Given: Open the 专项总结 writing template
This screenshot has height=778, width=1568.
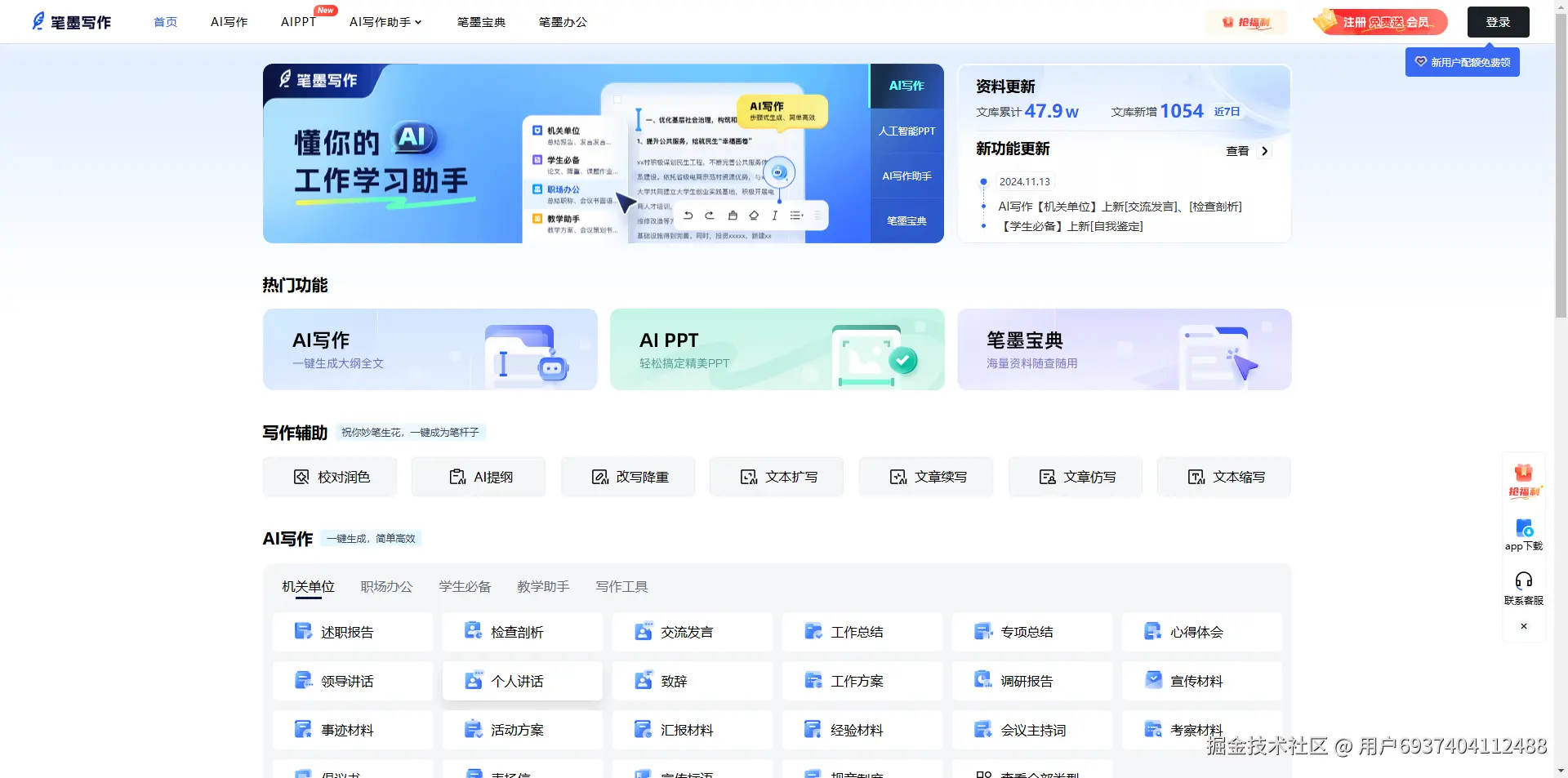Looking at the screenshot, I should coord(1031,632).
